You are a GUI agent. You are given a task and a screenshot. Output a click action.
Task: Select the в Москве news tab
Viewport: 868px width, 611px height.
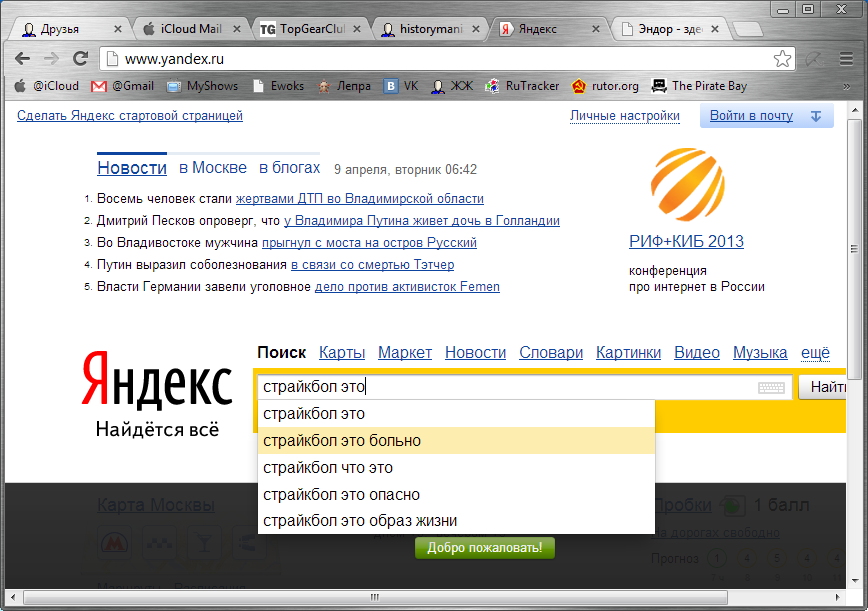[213, 168]
